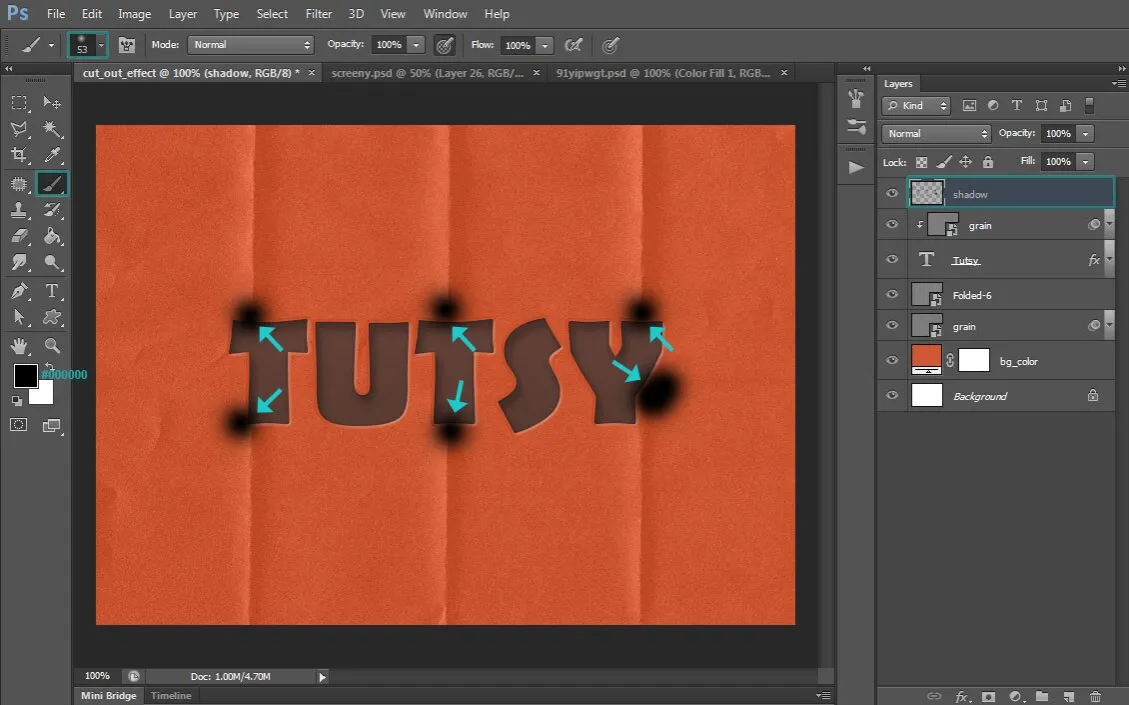This screenshot has width=1129, height=705.
Task: Open the Timeline panel tab
Action: (x=171, y=696)
